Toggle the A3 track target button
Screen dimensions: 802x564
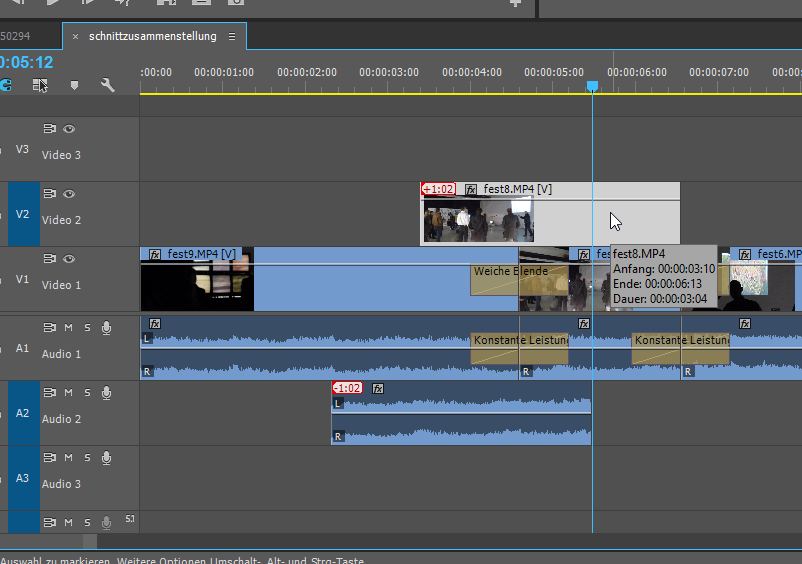pyautogui.click(x=23, y=478)
